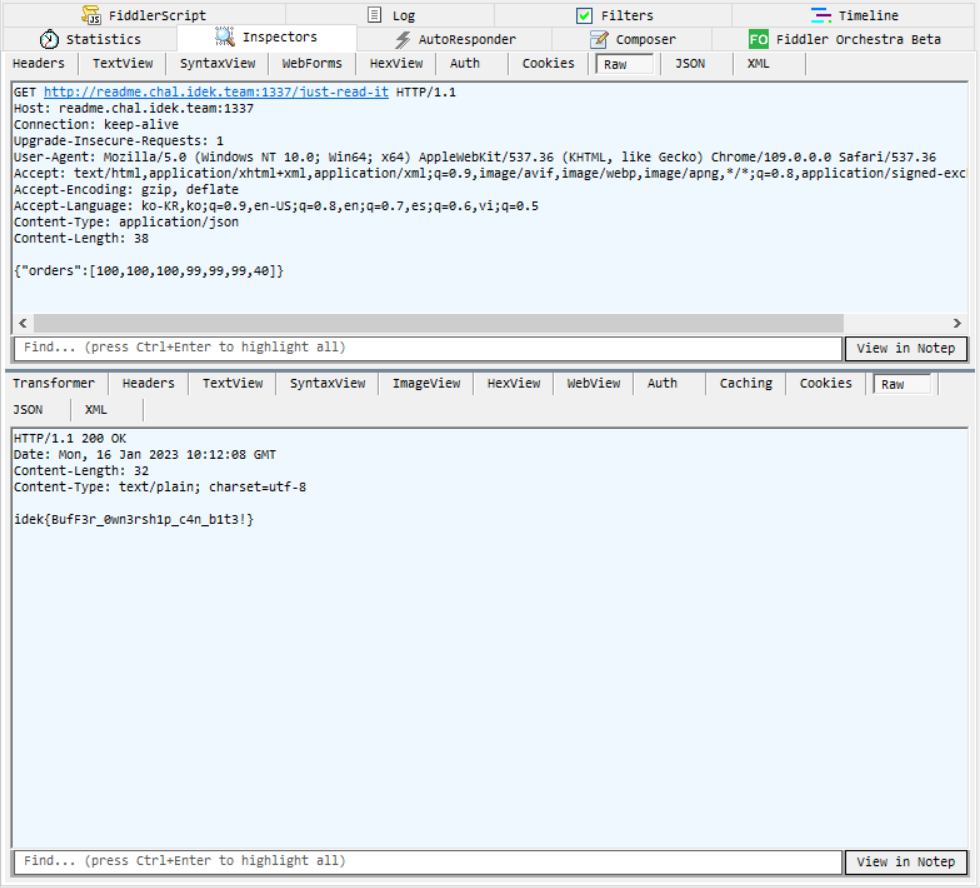The image size is (980, 888).
Task: Click the idek flag text in response
Action: pyautogui.click(x=134, y=520)
